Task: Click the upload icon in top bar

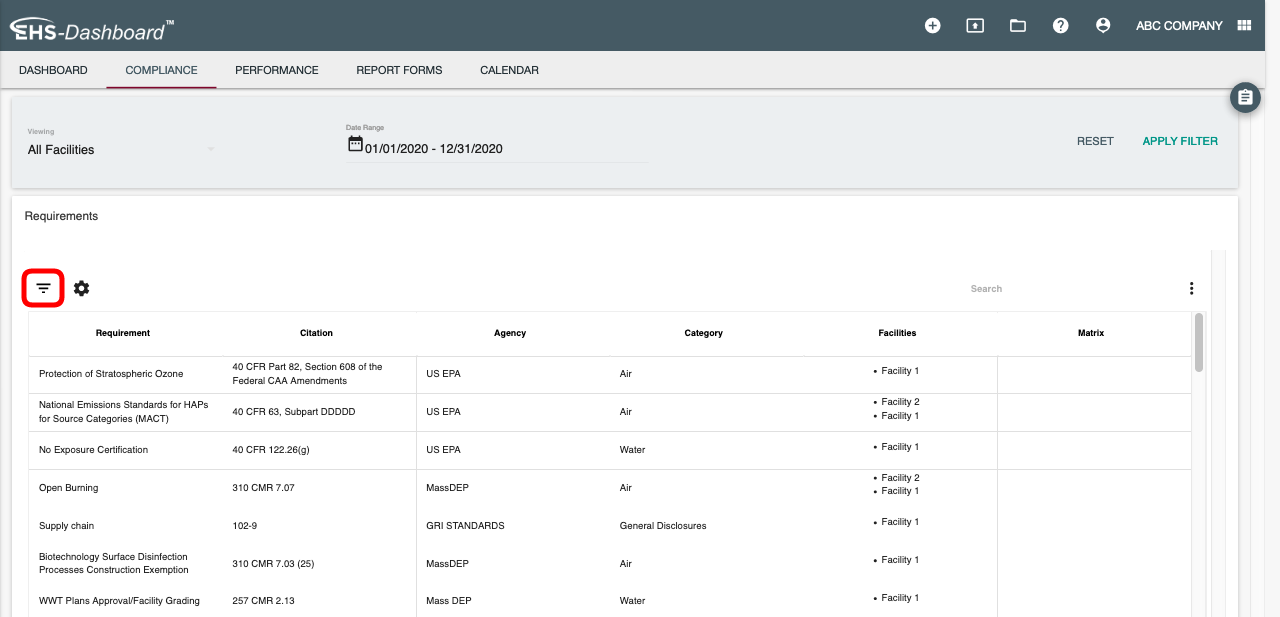Action: pos(975,26)
